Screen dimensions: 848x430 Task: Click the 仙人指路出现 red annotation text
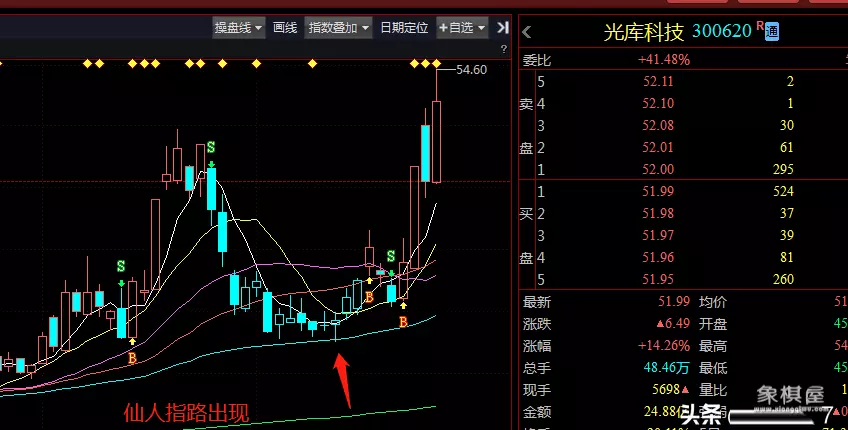tap(185, 412)
